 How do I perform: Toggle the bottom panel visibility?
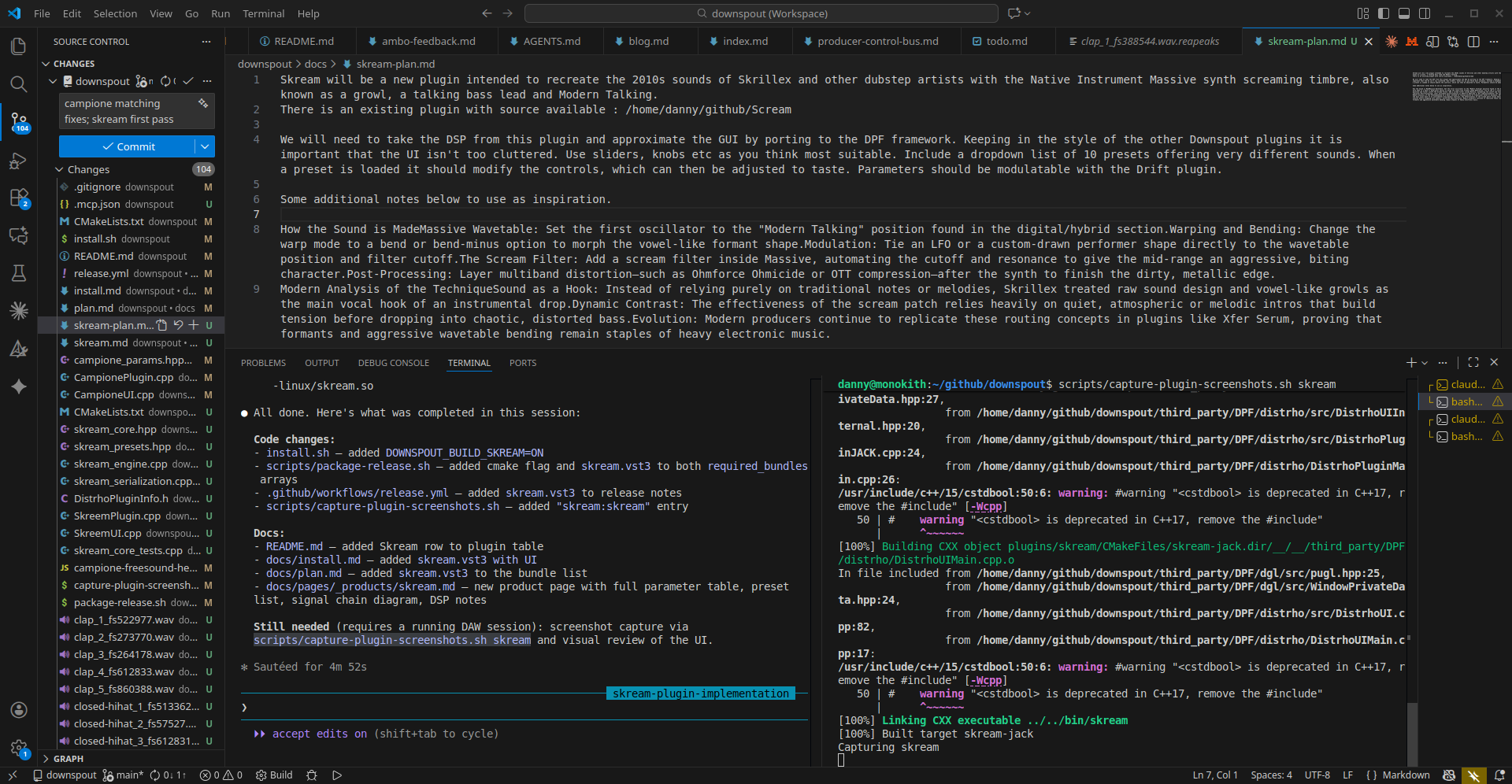tap(1404, 13)
